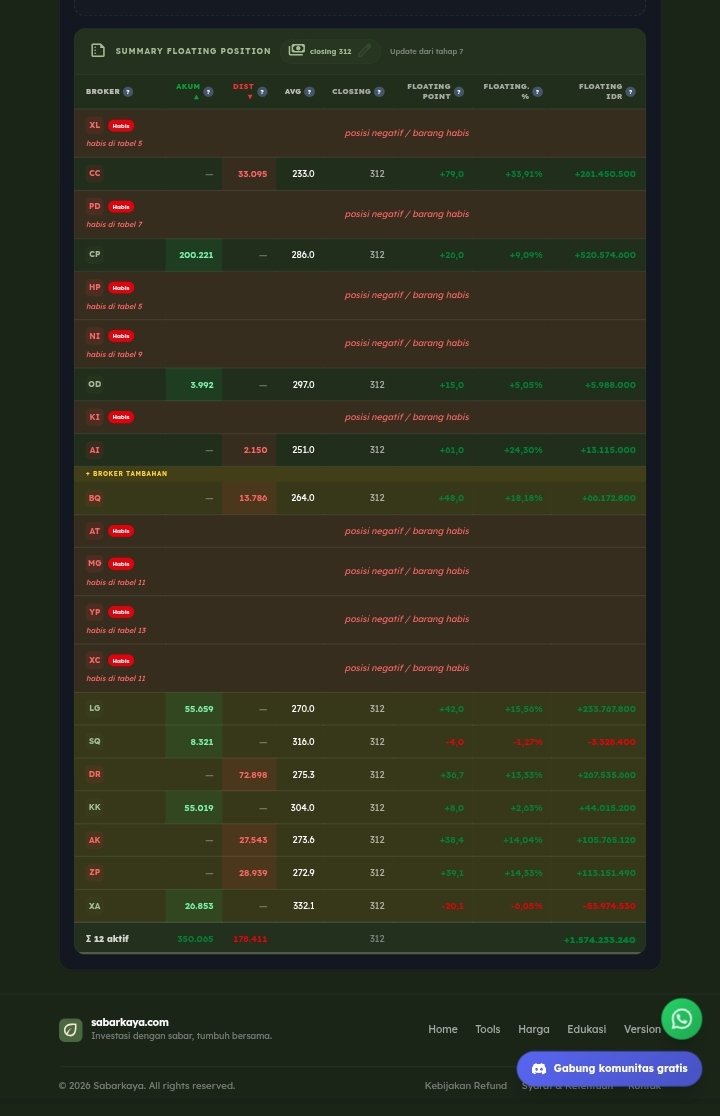Click the closing 312 badge
Image resolution: width=720 pixels, height=1116 pixels.
coord(330,51)
